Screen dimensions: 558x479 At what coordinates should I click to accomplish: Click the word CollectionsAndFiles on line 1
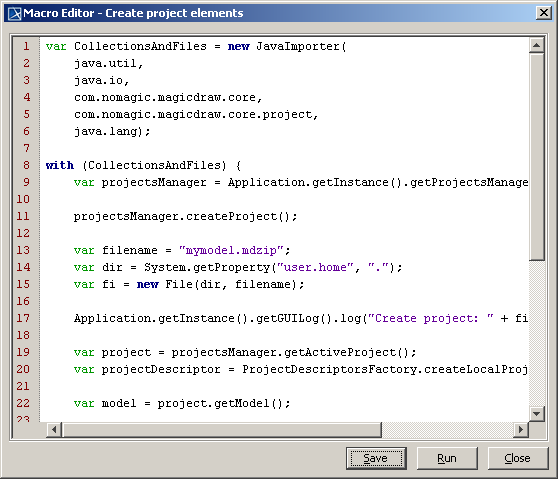(140, 46)
